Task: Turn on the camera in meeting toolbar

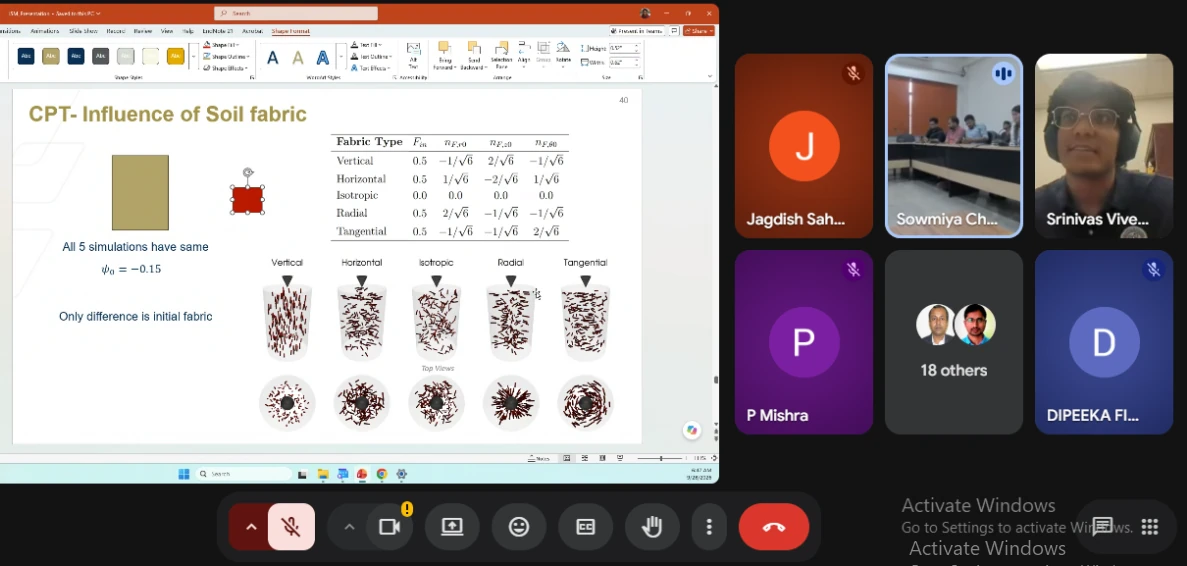Action: pos(390,527)
